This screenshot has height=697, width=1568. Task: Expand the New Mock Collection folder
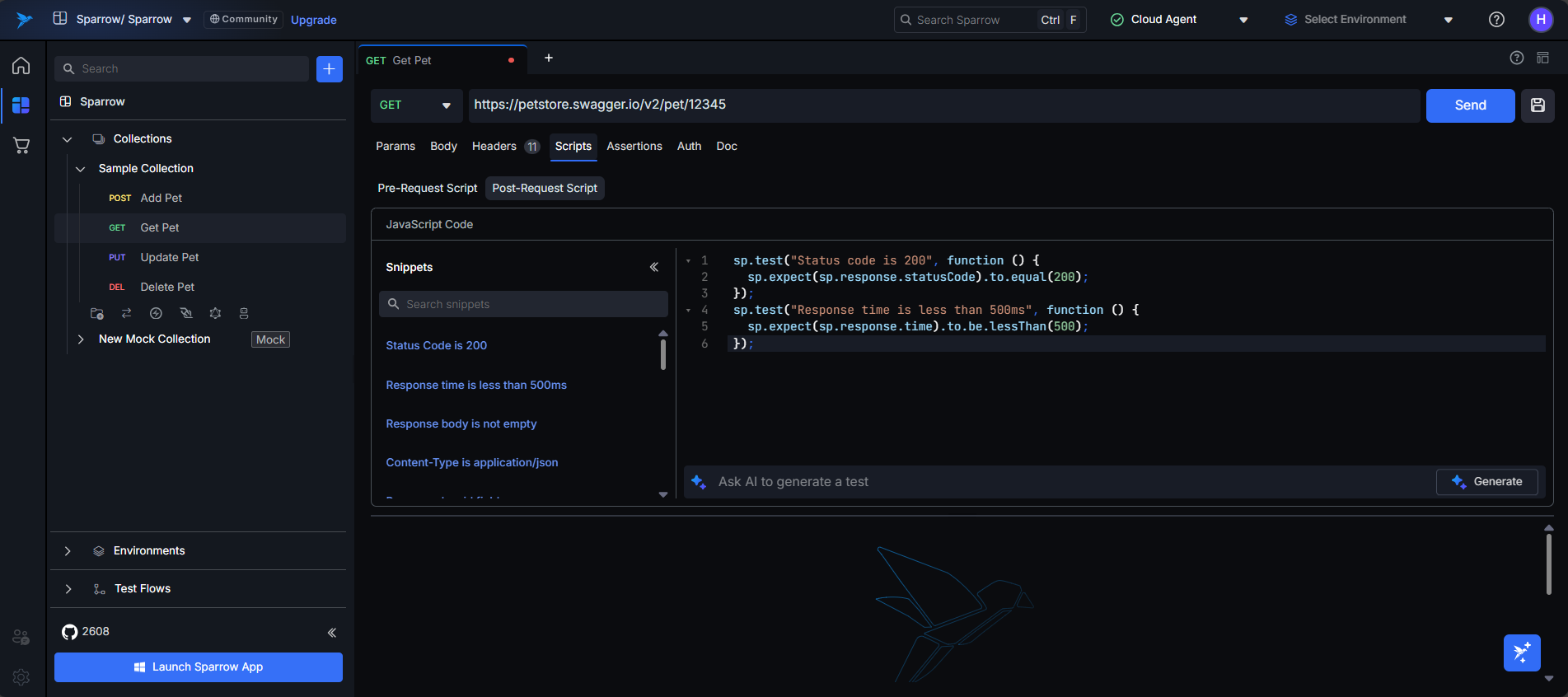(81, 339)
